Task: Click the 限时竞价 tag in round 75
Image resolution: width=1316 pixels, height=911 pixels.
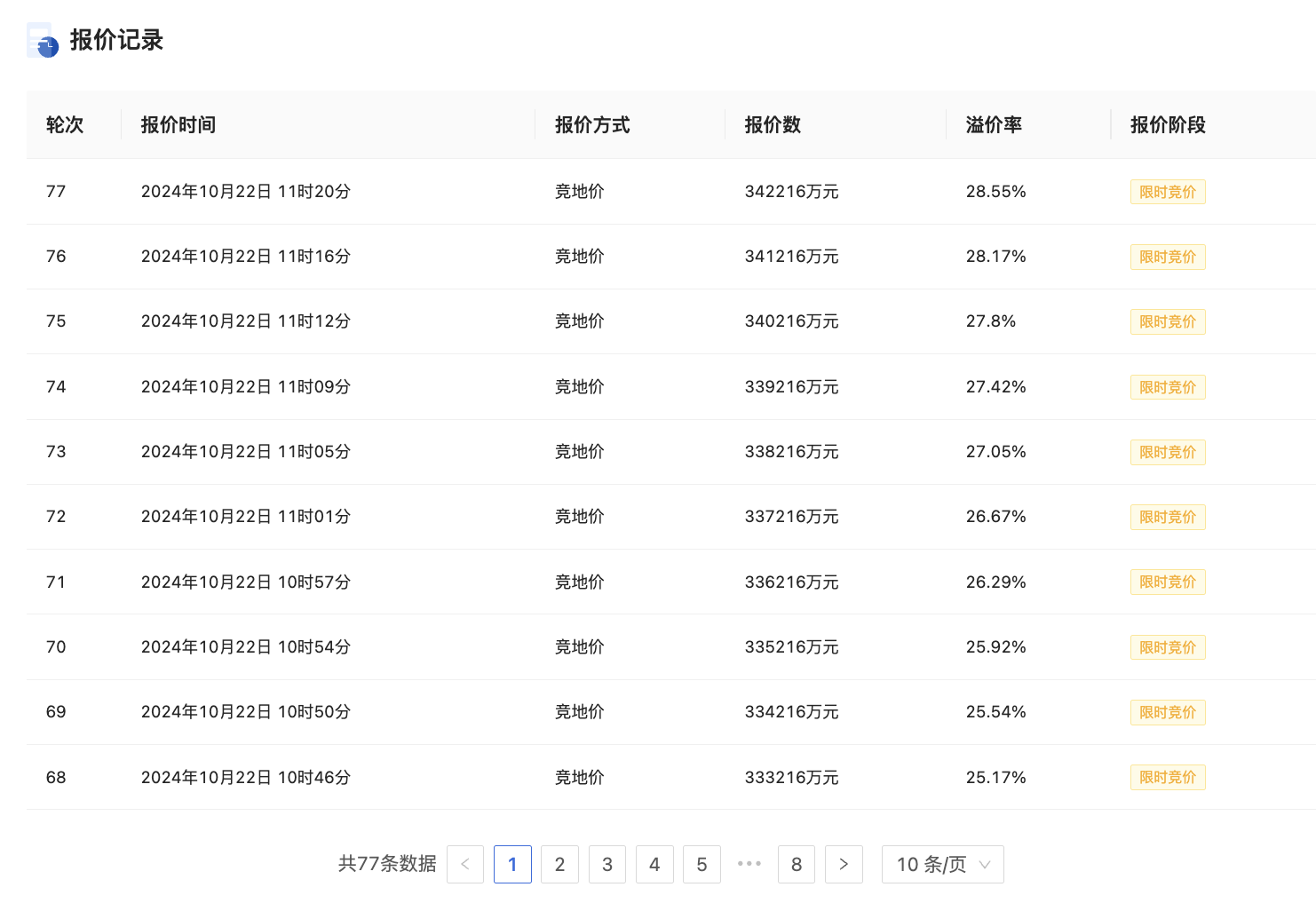Action: point(1168,321)
